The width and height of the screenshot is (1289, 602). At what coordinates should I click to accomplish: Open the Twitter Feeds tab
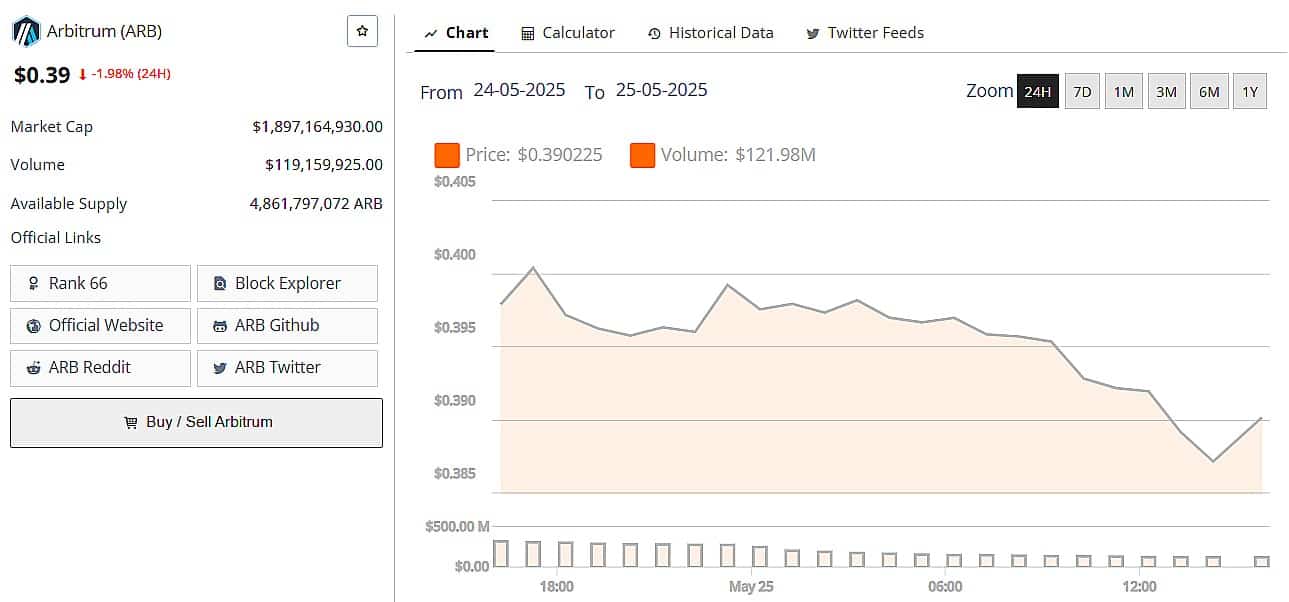tap(865, 33)
